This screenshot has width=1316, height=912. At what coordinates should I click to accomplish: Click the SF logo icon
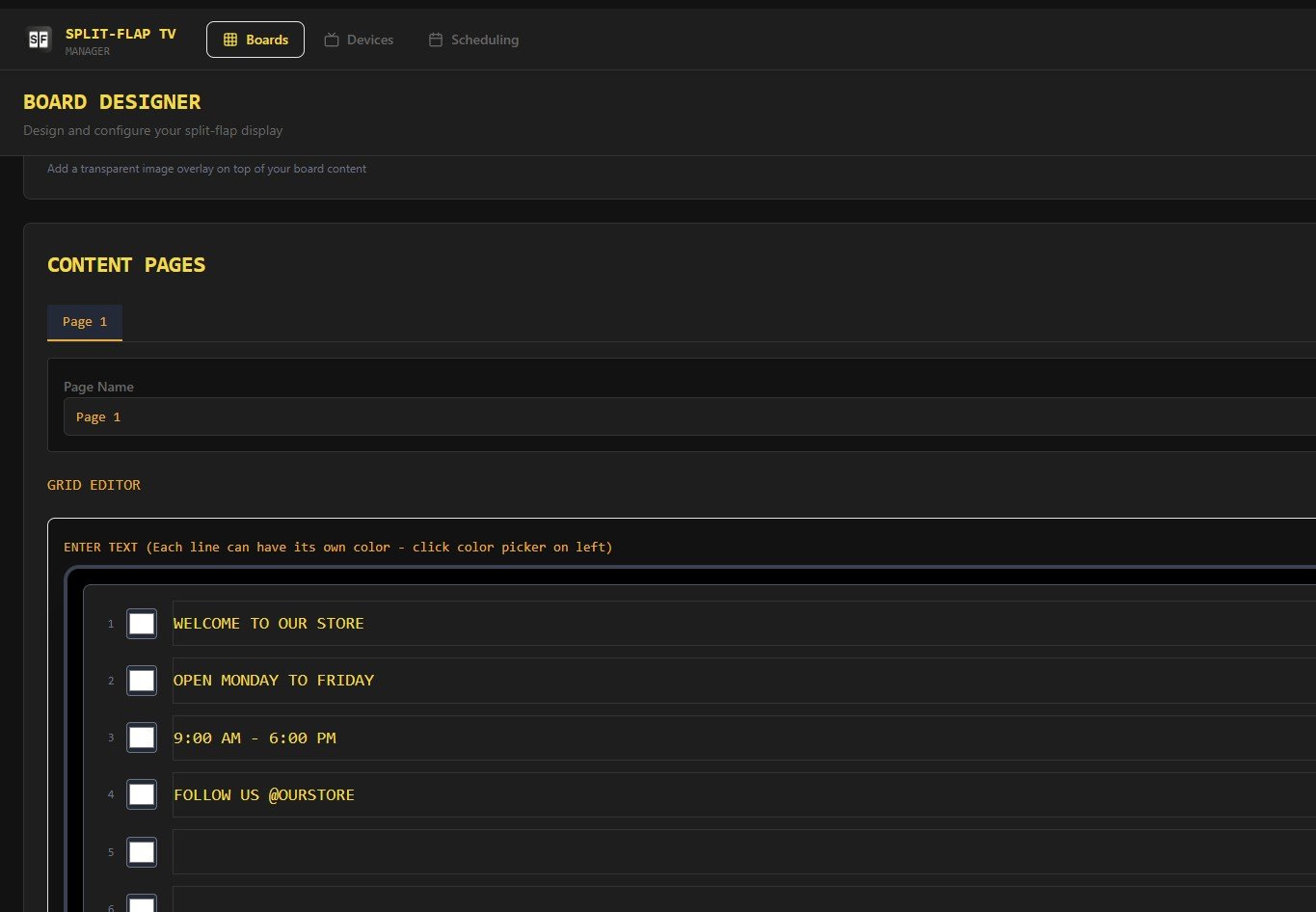tap(39, 40)
